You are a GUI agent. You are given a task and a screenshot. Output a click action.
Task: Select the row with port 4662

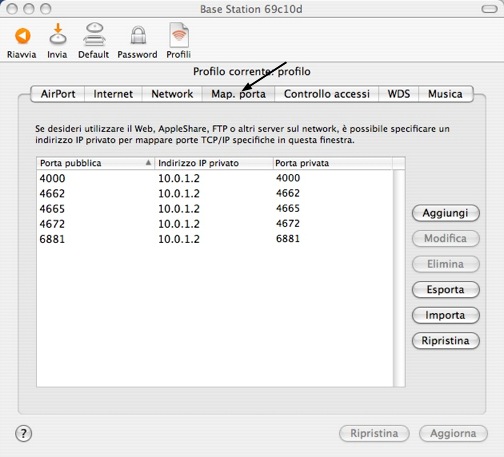click(x=215, y=193)
